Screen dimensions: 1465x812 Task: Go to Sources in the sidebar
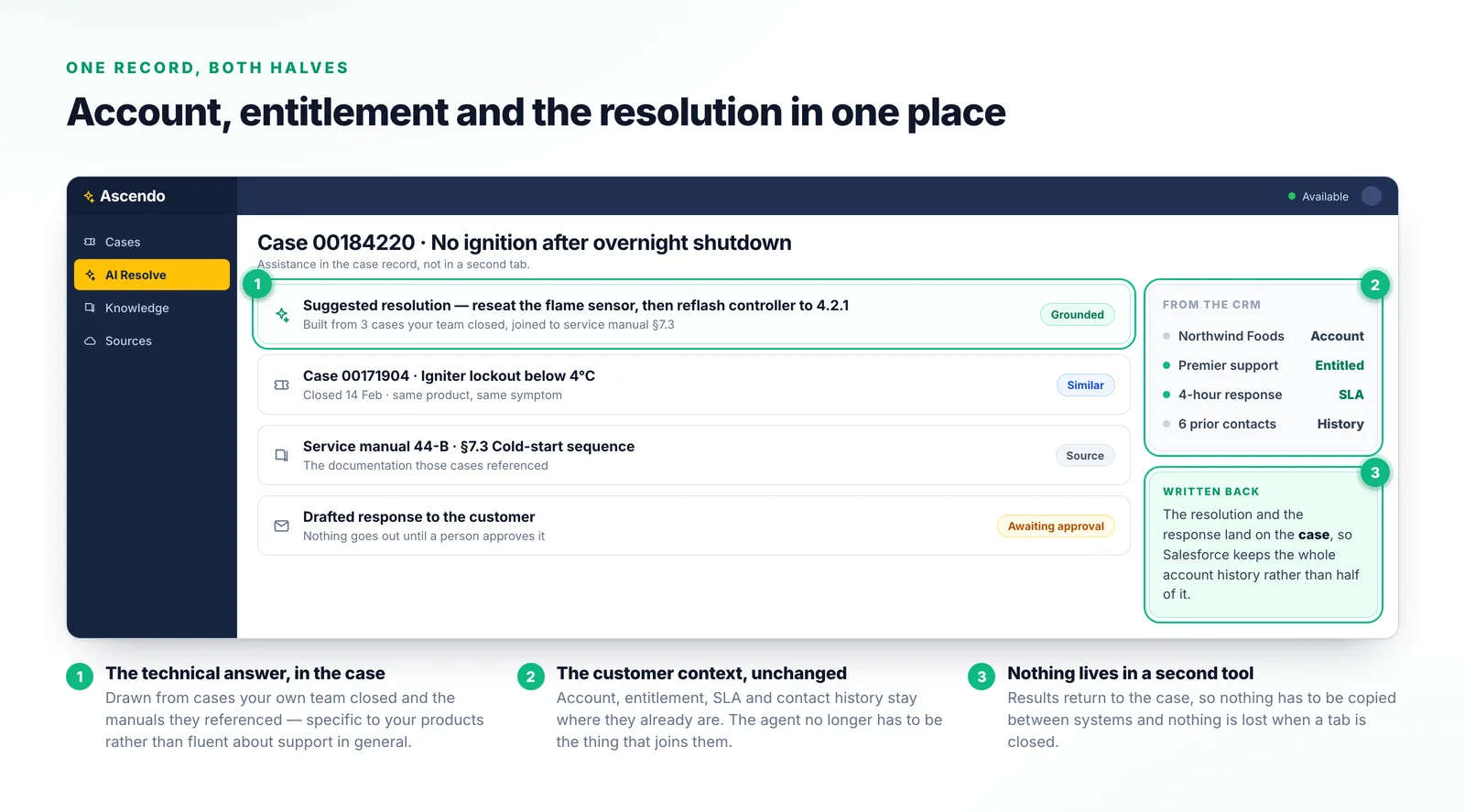(151, 341)
